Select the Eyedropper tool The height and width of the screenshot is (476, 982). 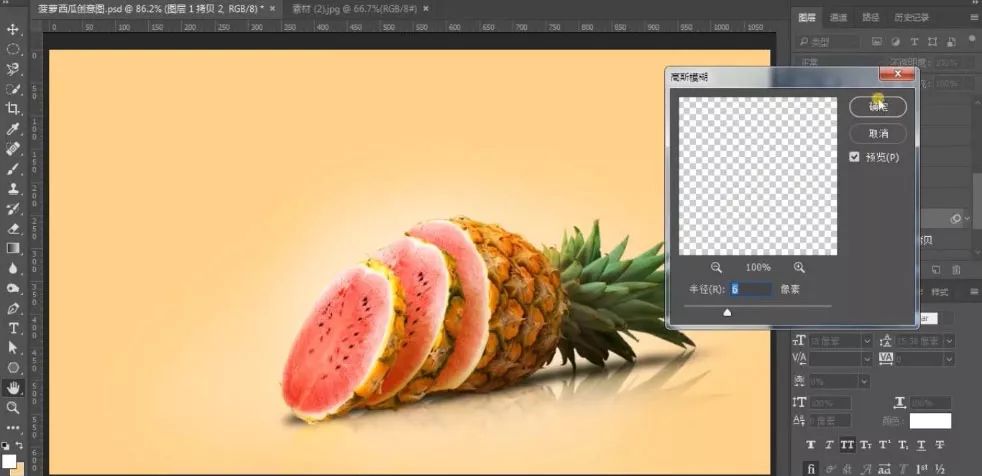coord(14,129)
